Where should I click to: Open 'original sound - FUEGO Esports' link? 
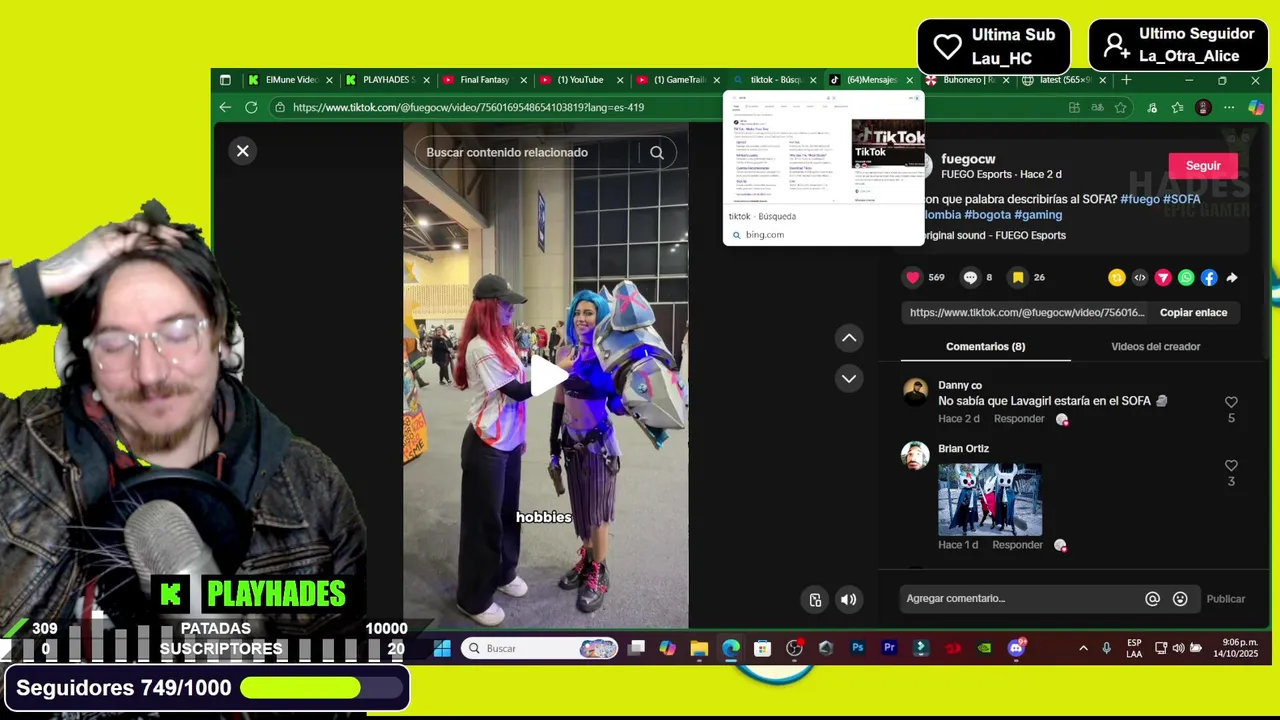[x=992, y=236]
